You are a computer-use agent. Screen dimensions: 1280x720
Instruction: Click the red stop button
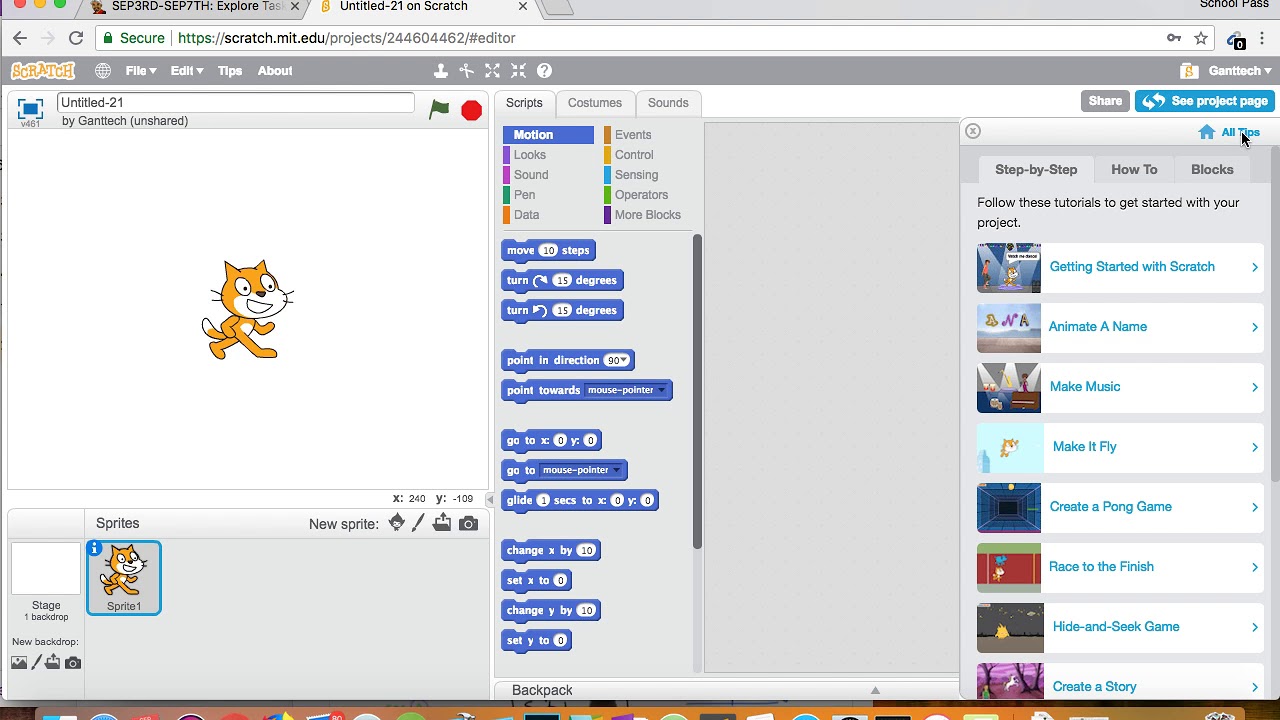point(471,110)
